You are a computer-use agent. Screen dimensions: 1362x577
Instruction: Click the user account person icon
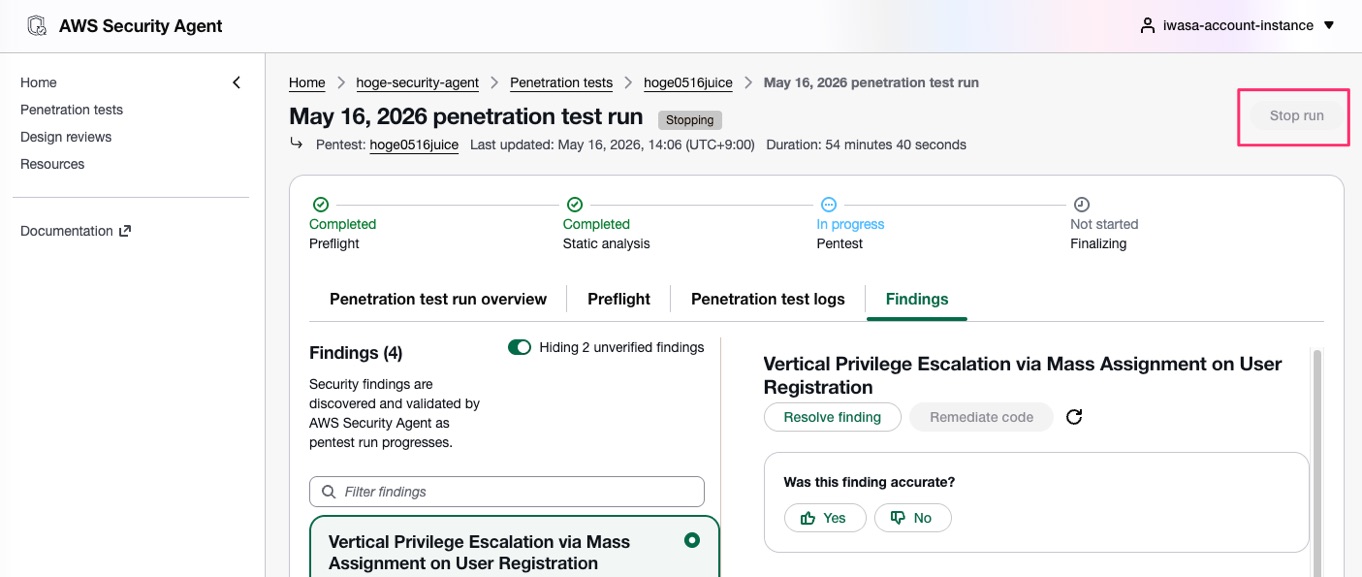(1147, 26)
